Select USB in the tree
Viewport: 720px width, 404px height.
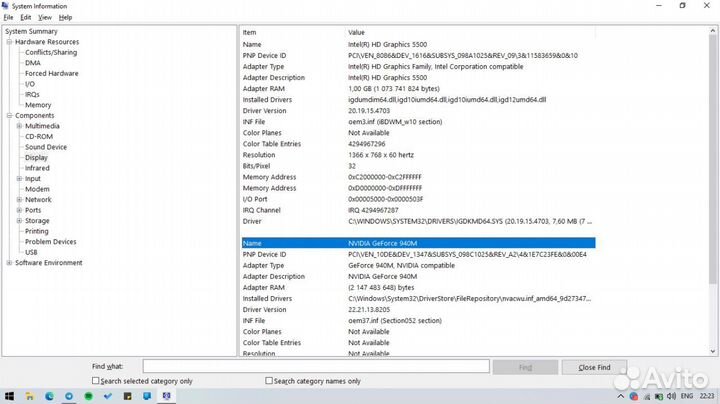31,252
